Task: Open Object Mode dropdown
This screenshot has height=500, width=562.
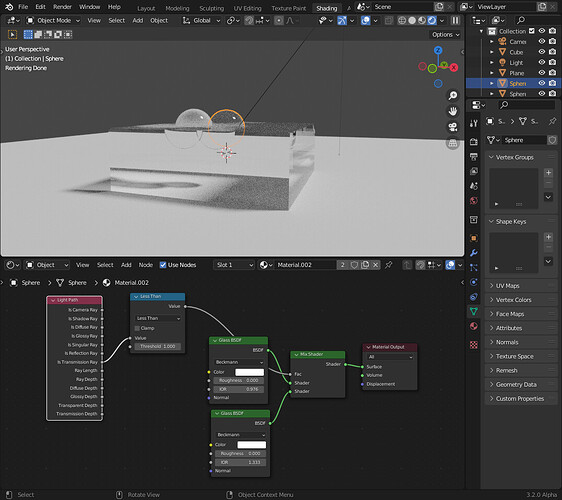Action: [x=53, y=20]
